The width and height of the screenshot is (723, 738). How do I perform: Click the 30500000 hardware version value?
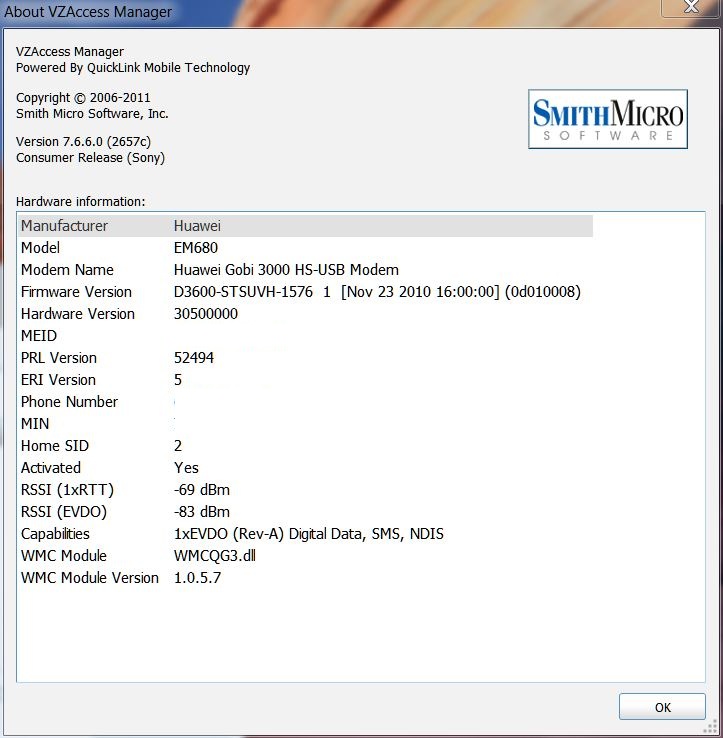point(206,314)
